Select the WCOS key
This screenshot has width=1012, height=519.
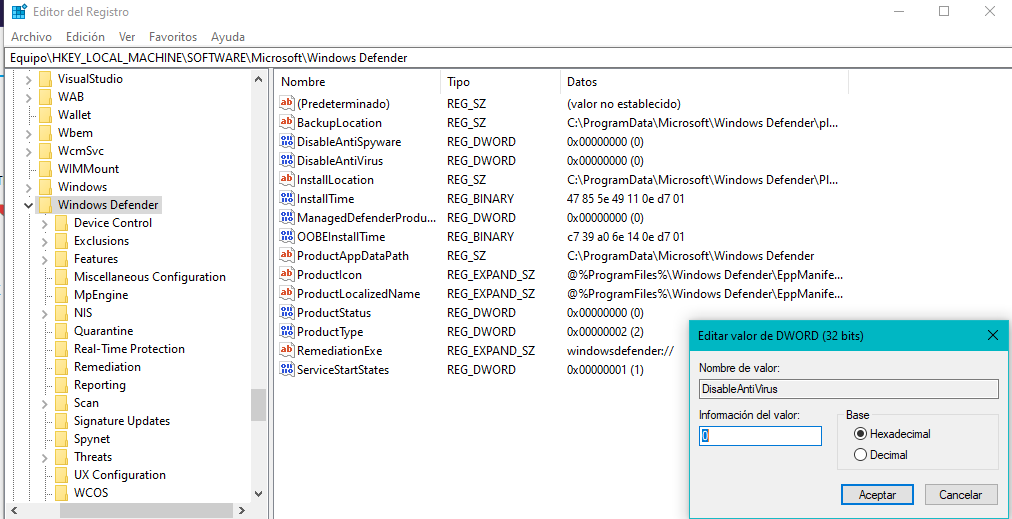tap(91, 493)
